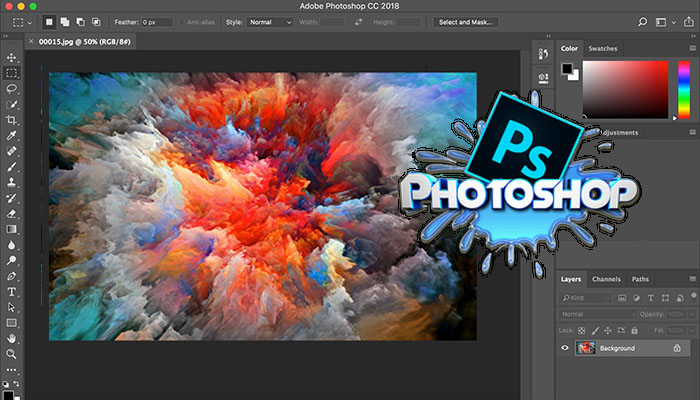Toggle the pixel layer filter in Layers
This screenshot has width=700, height=400.
pos(623,298)
